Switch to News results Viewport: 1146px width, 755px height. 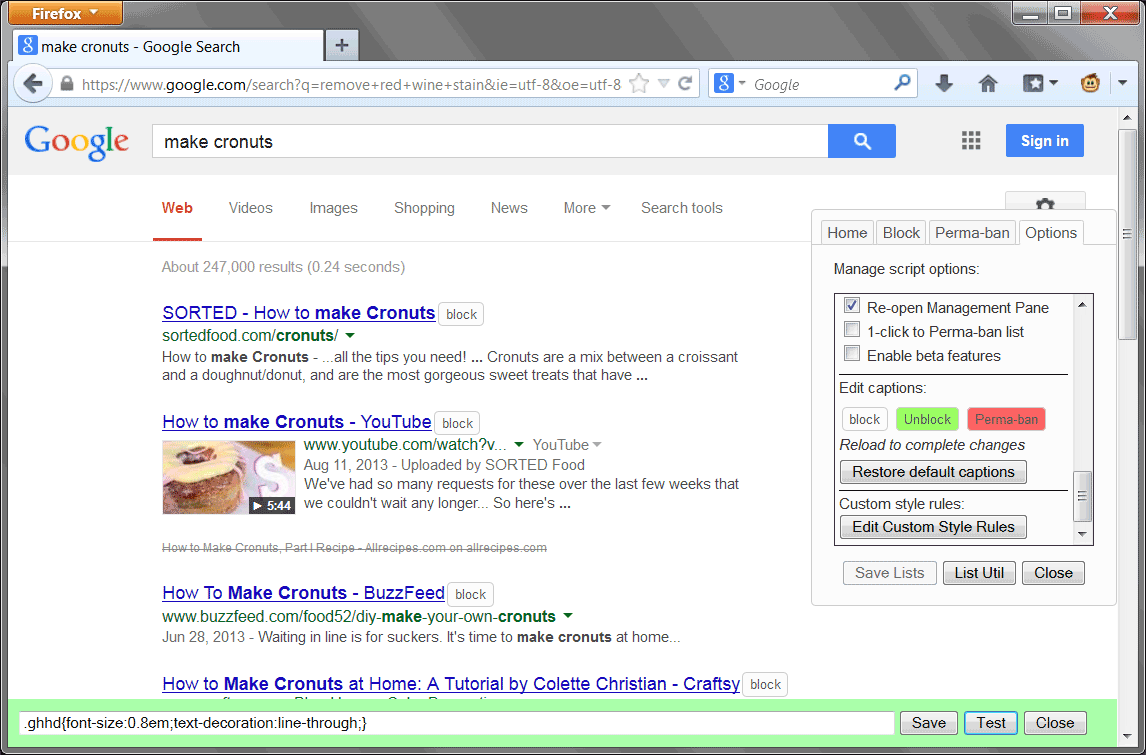(x=509, y=208)
